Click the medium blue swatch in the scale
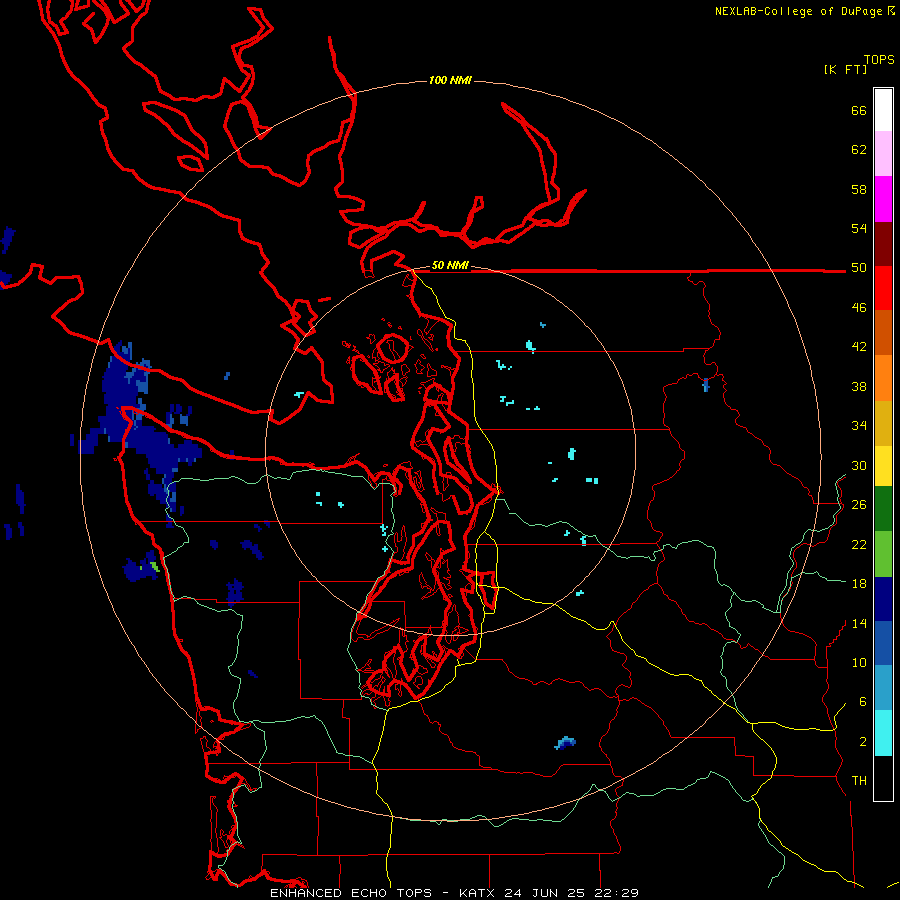Image resolution: width=900 pixels, height=900 pixels. click(883, 643)
